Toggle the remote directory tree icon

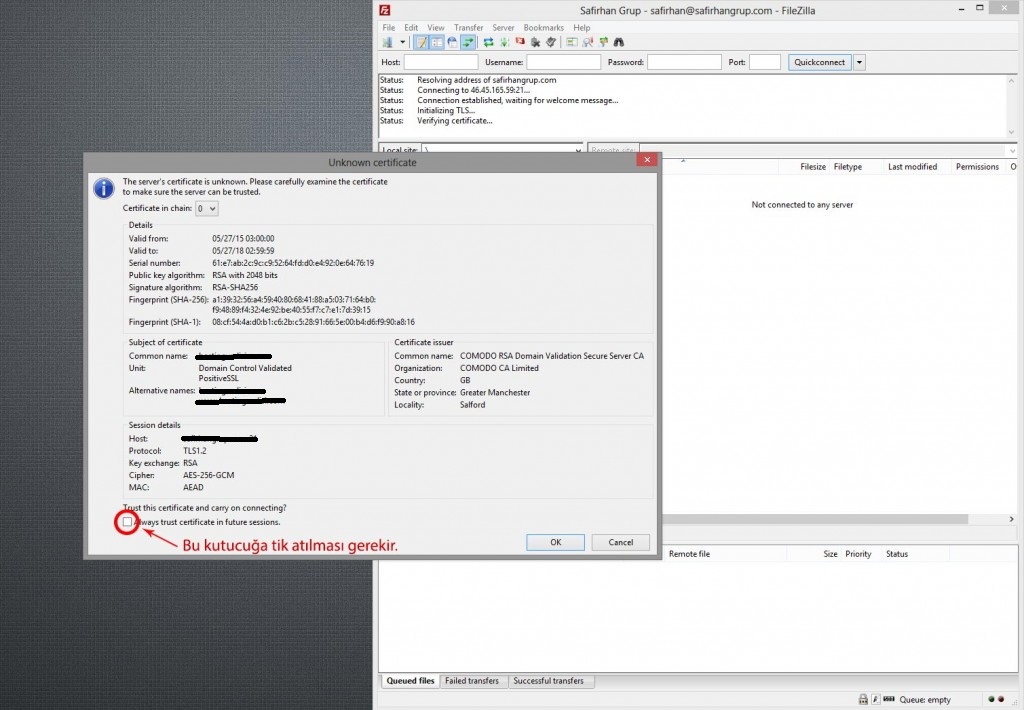click(x=452, y=42)
